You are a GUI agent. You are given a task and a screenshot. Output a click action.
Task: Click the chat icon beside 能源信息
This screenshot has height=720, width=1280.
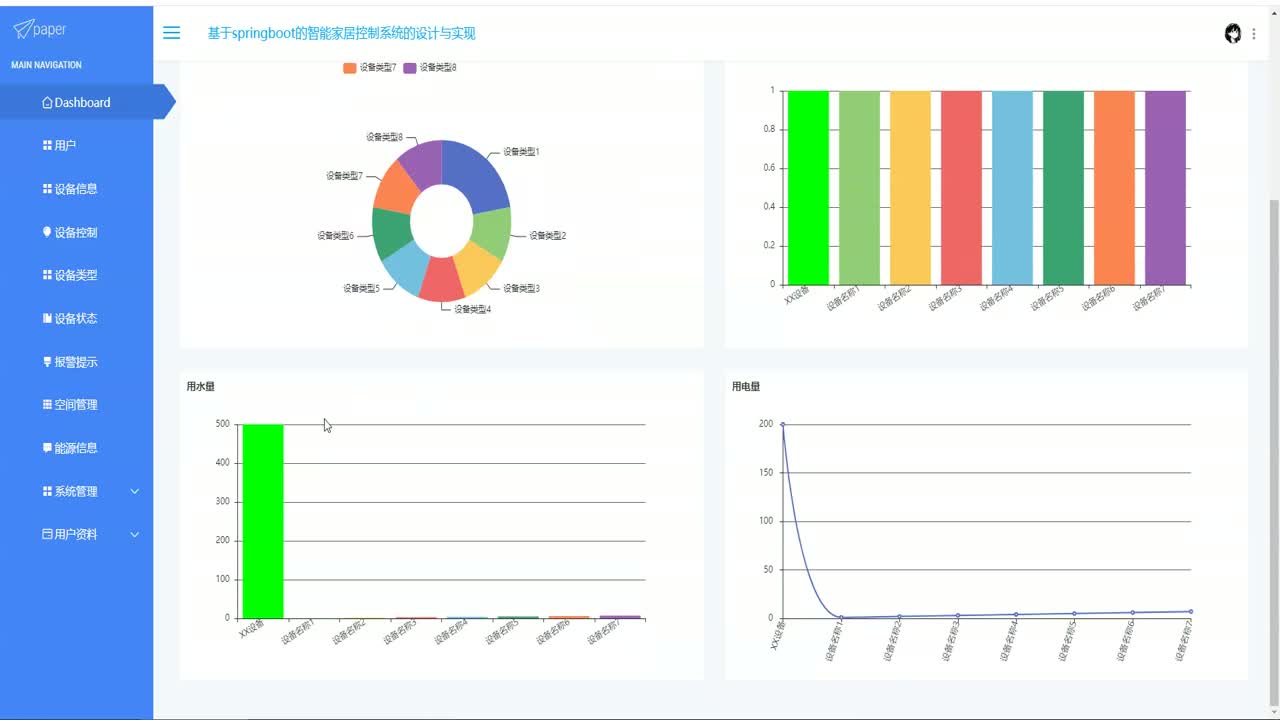(47, 448)
